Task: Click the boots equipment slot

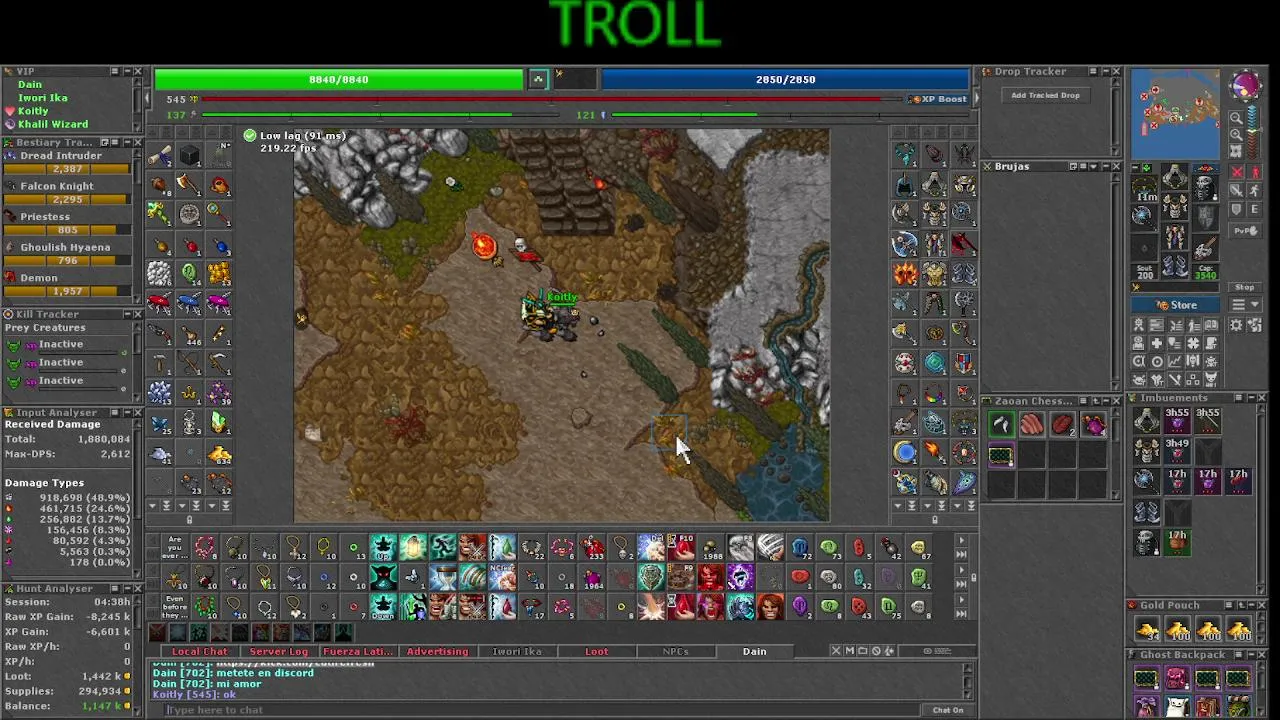Action: pyautogui.click(x=1174, y=268)
